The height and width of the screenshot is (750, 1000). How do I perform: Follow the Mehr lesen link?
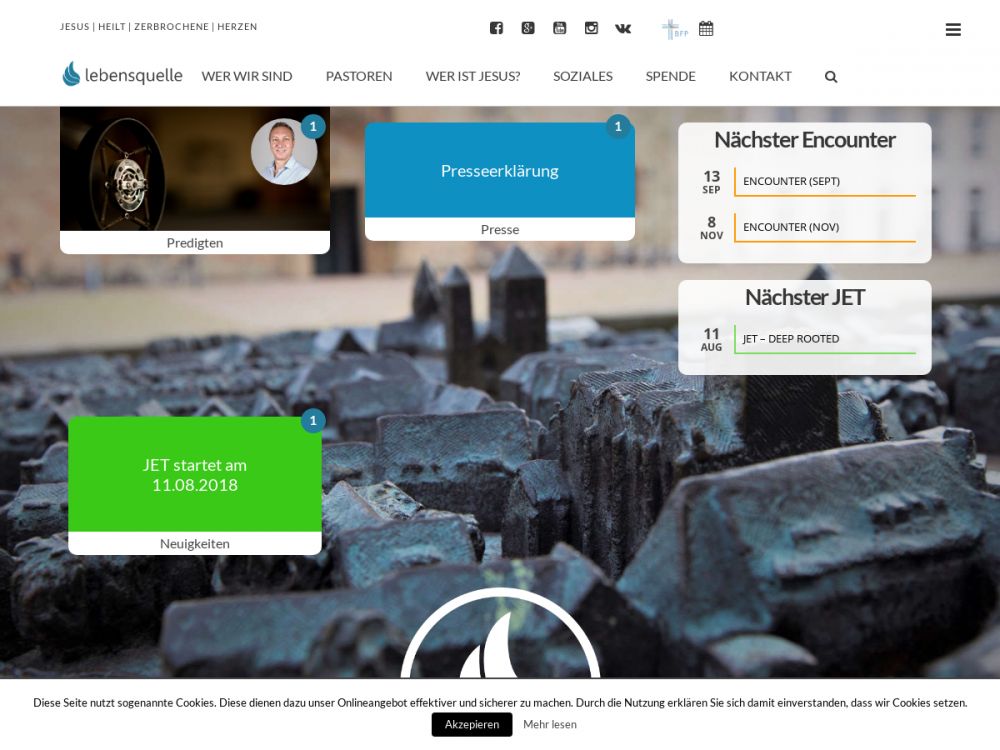(x=550, y=724)
